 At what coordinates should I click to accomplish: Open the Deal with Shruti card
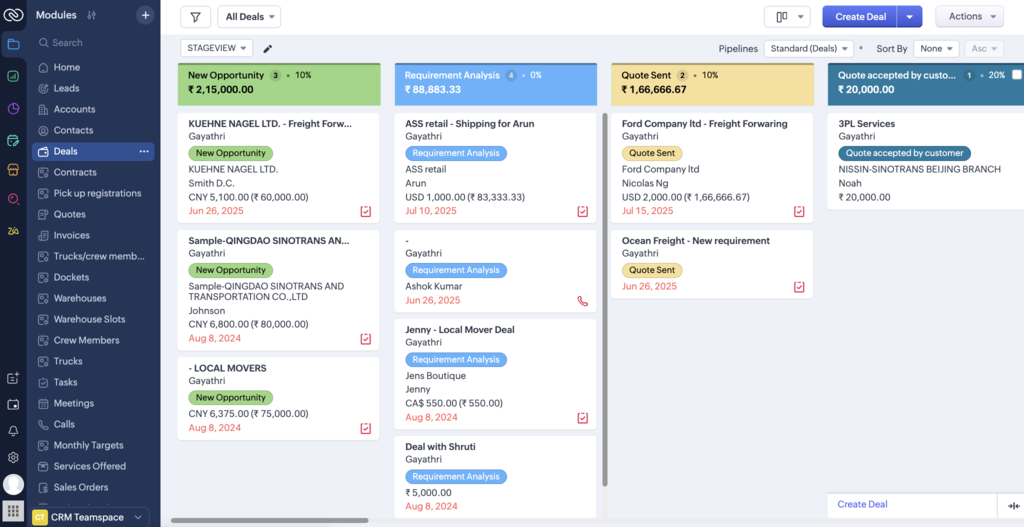(x=440, y=447)
